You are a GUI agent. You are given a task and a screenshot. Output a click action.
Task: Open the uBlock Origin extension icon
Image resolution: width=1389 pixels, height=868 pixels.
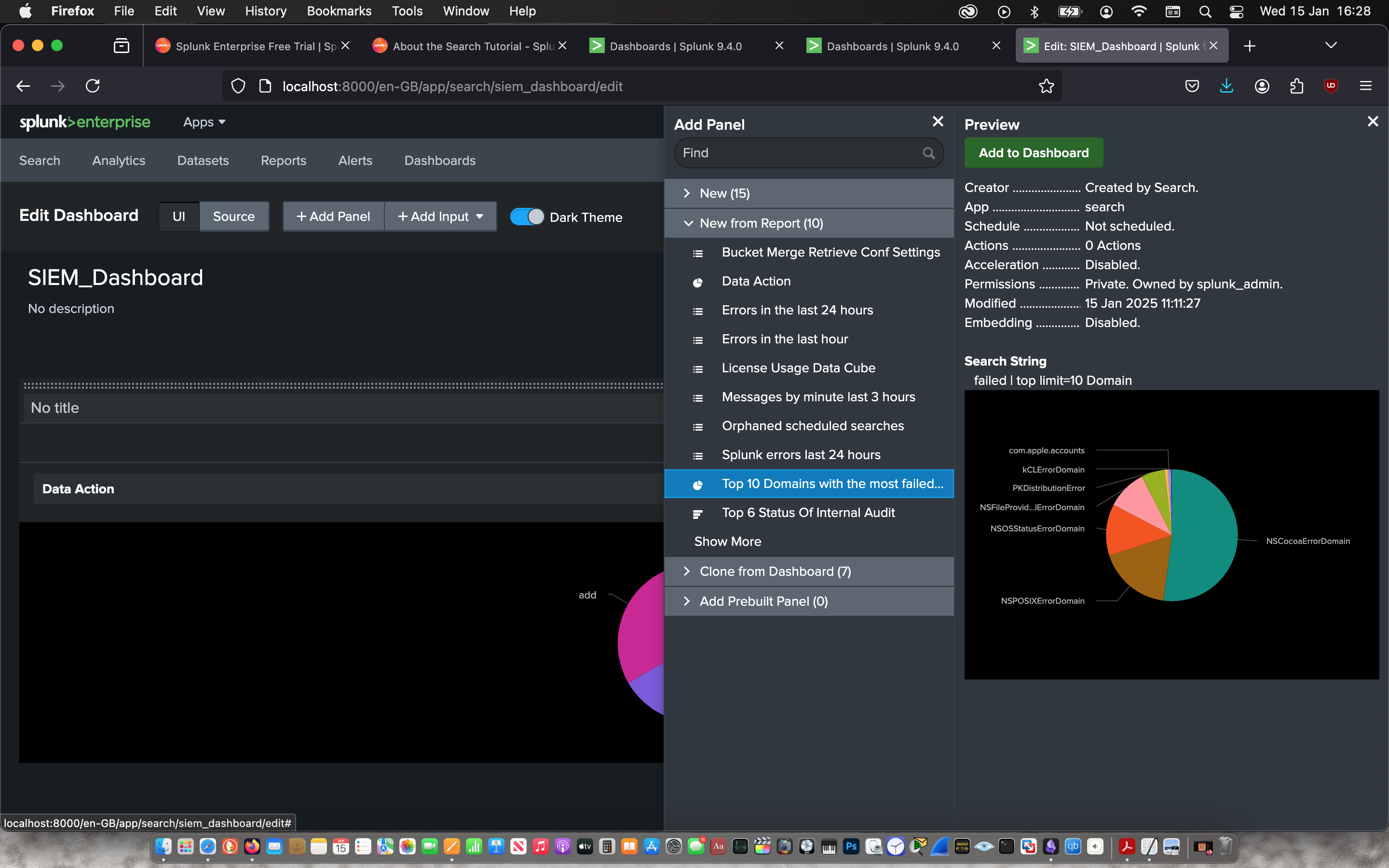click(1331, 86)
